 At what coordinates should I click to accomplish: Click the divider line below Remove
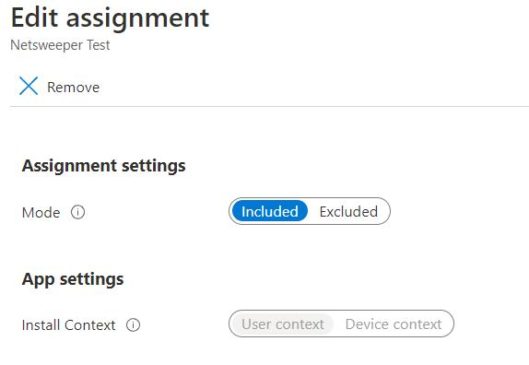click(269, 106)
